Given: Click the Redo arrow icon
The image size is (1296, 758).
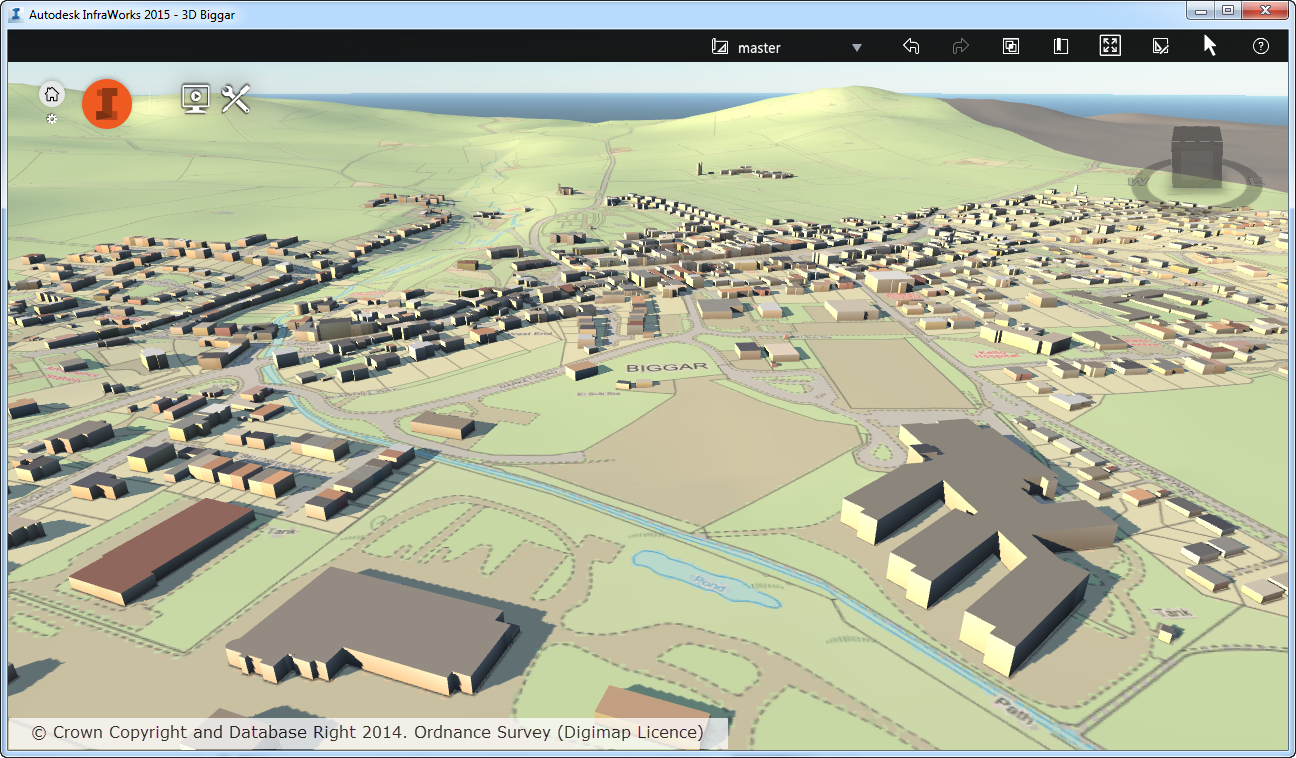Looking at the screenshot, I should click(960, 46).
